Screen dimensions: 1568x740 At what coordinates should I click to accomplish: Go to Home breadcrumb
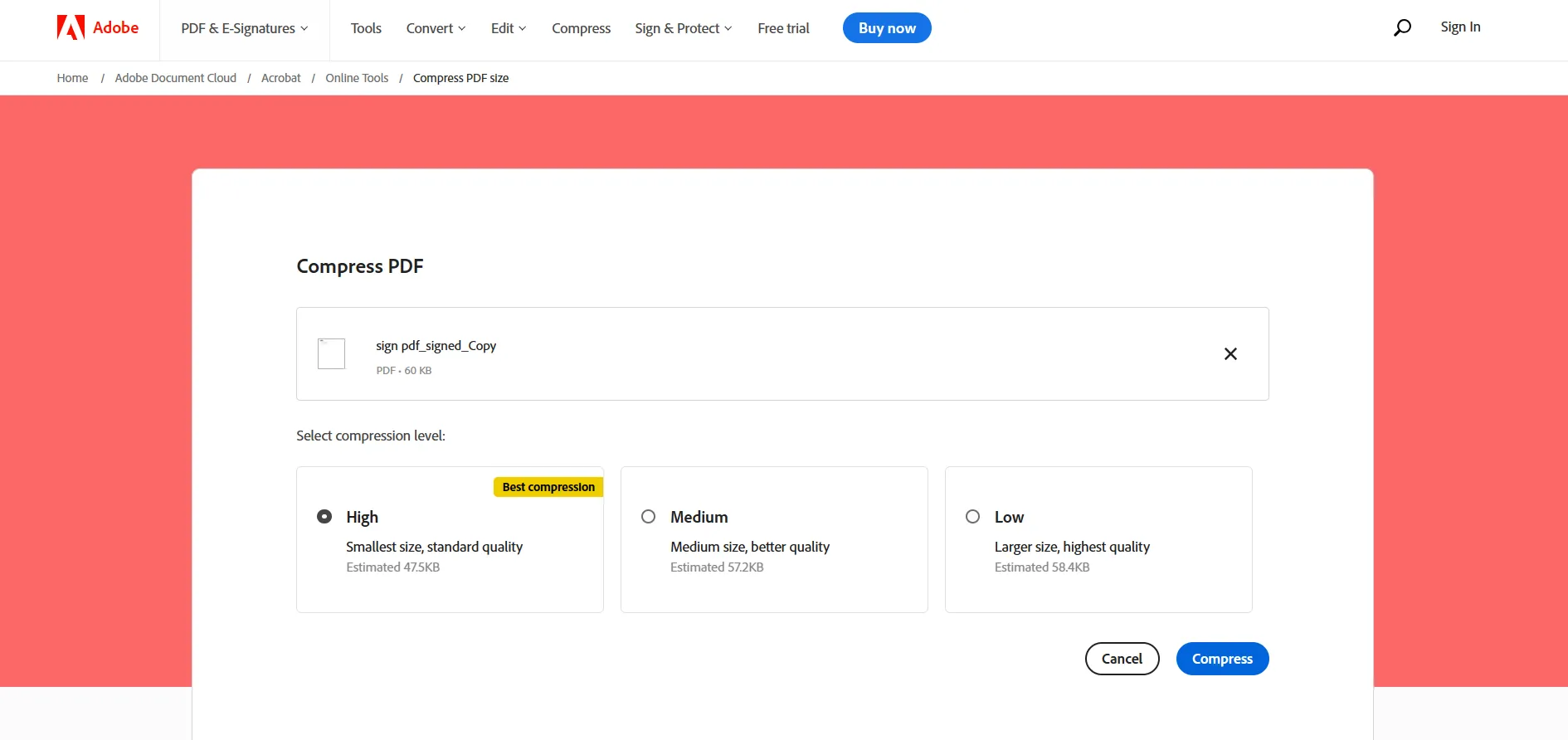point(72,78)
